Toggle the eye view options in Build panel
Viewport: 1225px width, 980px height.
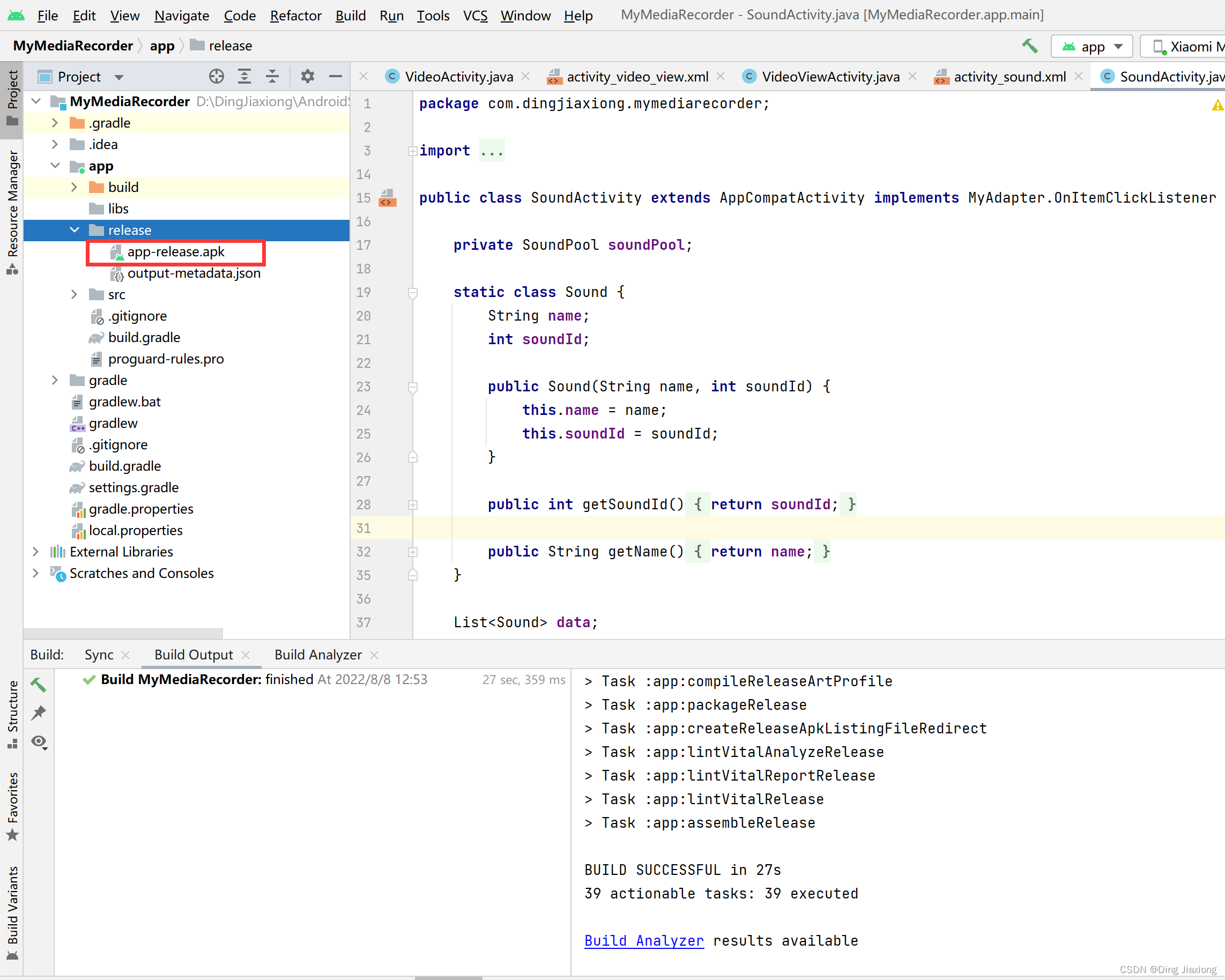(x=39, y=742)
